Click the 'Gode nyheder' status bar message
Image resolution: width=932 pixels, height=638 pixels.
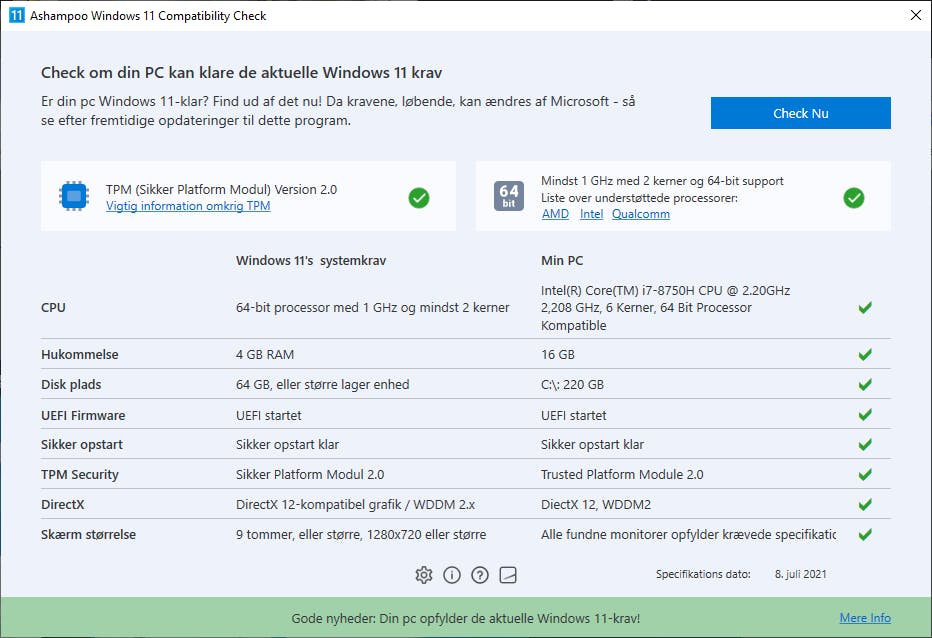(x=465, y=618)
